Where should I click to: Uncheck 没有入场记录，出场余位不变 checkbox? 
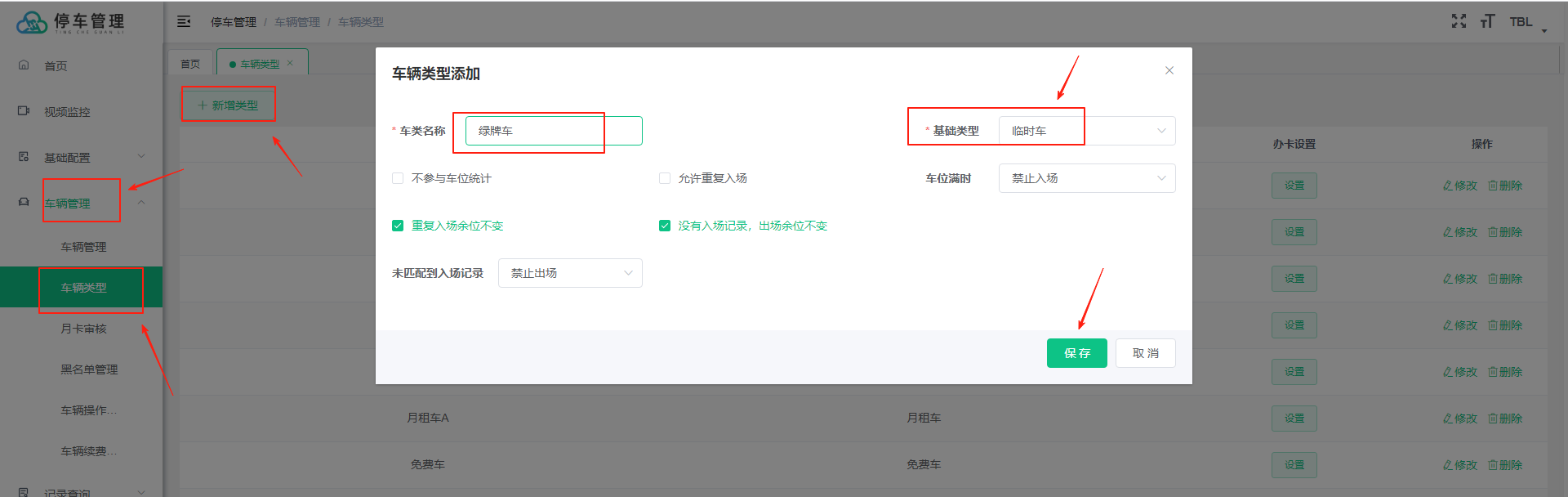coord(665,226)
